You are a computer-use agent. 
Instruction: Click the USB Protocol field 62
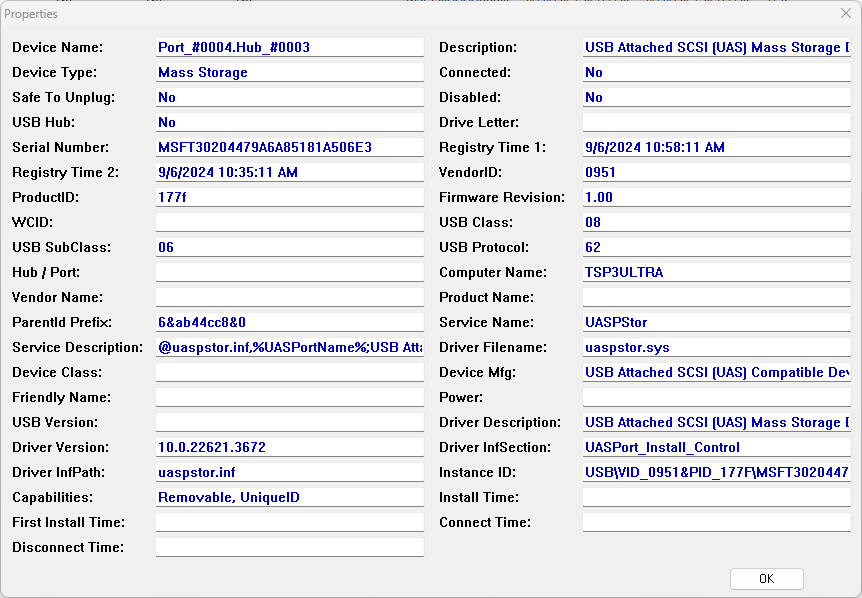tap(717, 247)
